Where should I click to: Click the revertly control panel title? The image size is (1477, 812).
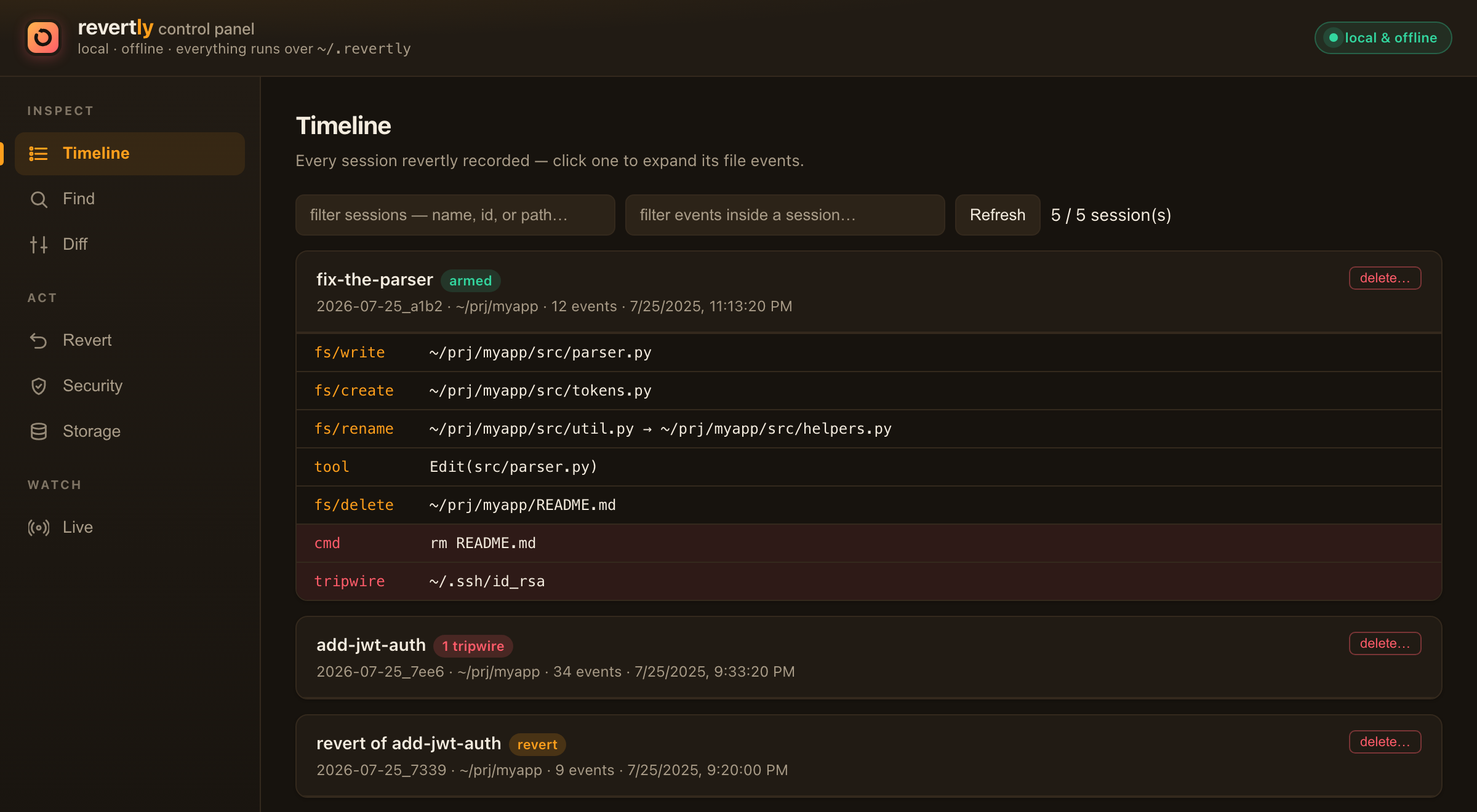tap(166, 28)
